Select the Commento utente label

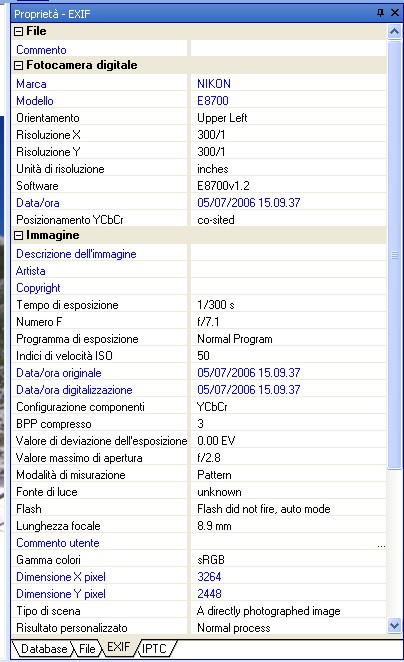[58, 543]
